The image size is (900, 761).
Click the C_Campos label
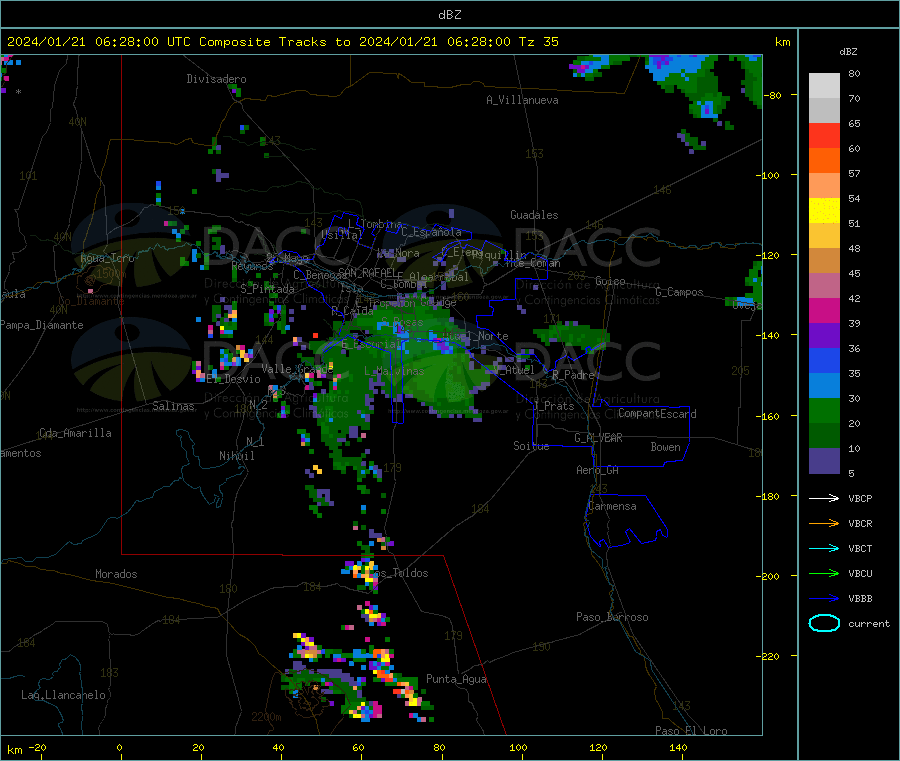pyautogui.click(x=680, y=292)
